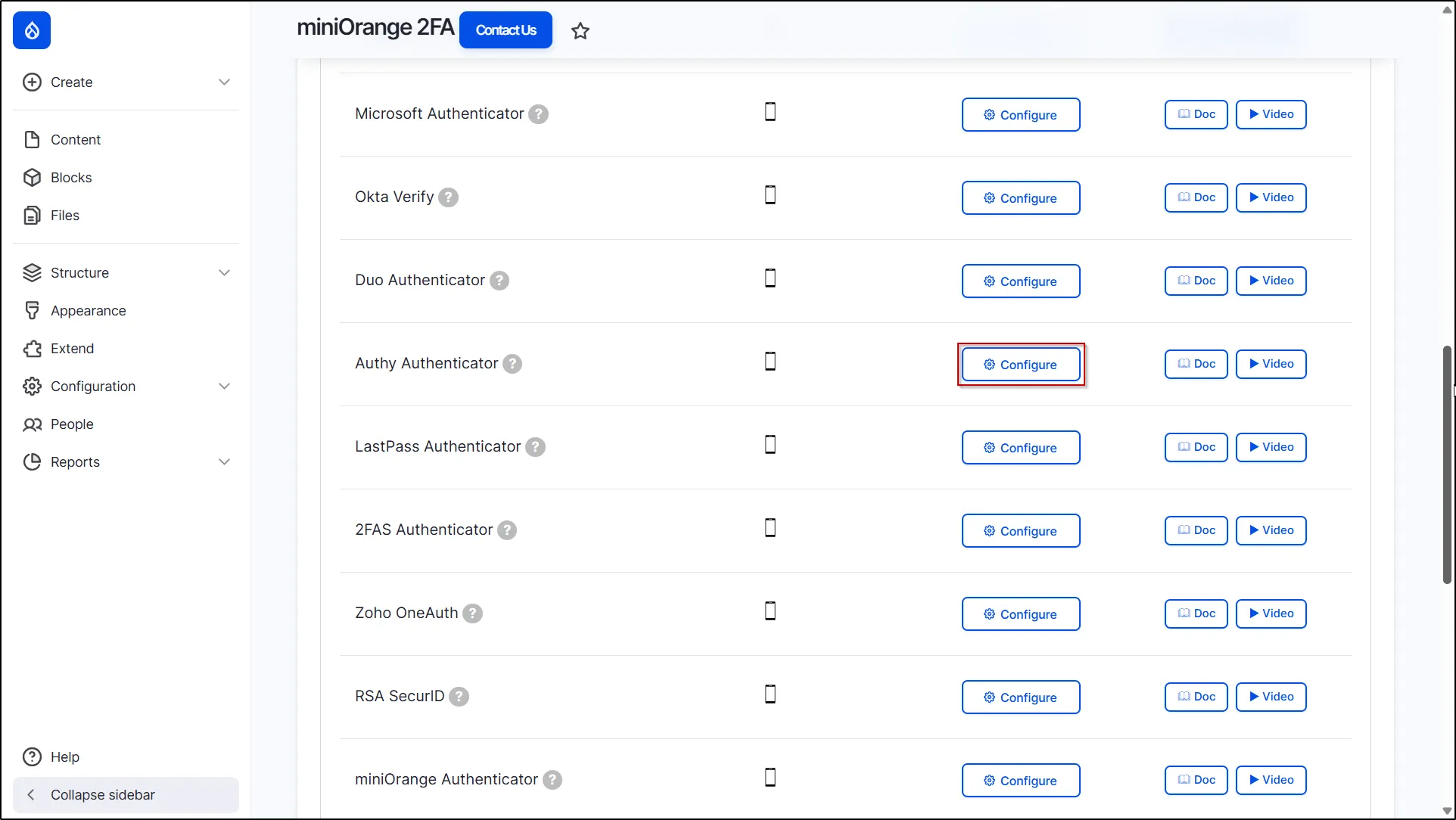Play Video for miniOrange Authenticator

(x=1271, y=780)
